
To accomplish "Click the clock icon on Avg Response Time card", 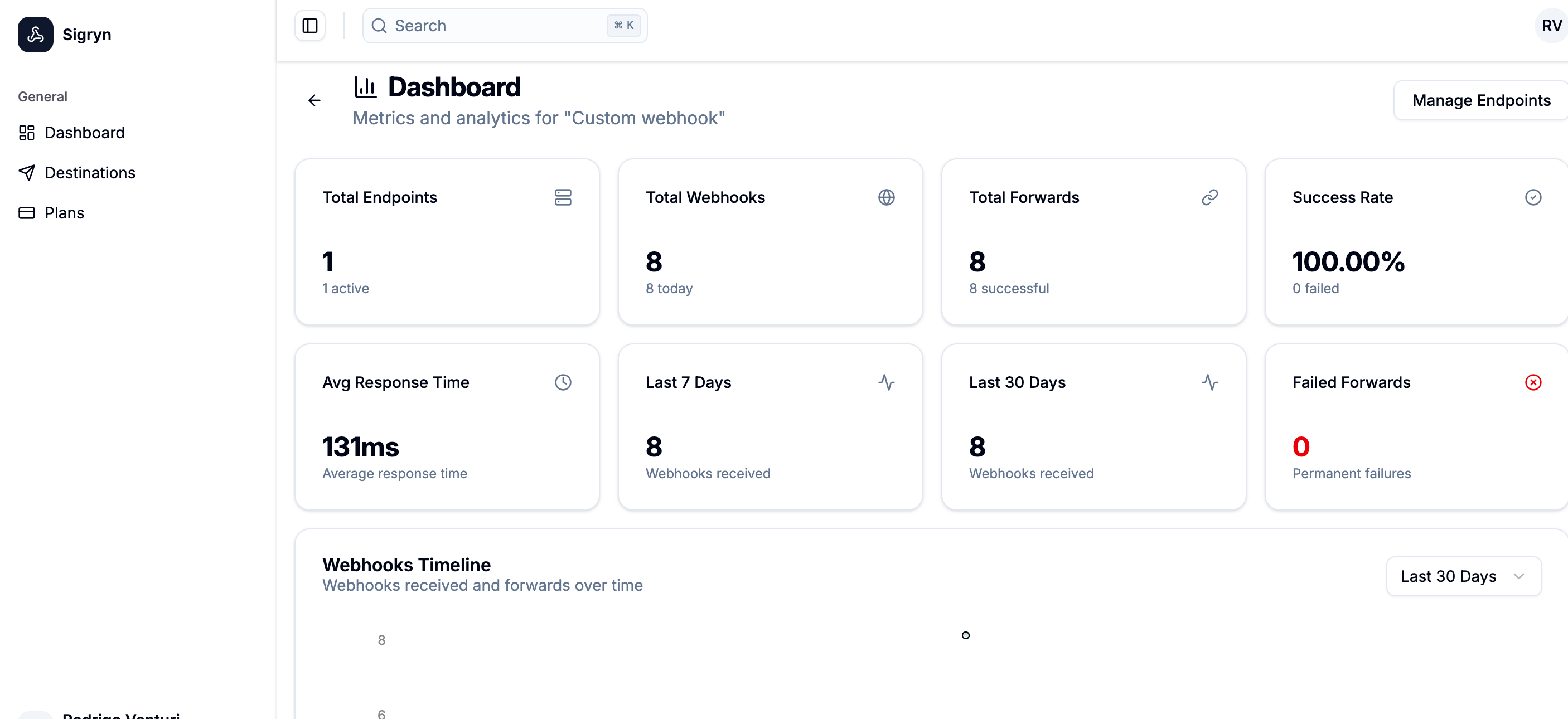I will coord(563,382).
